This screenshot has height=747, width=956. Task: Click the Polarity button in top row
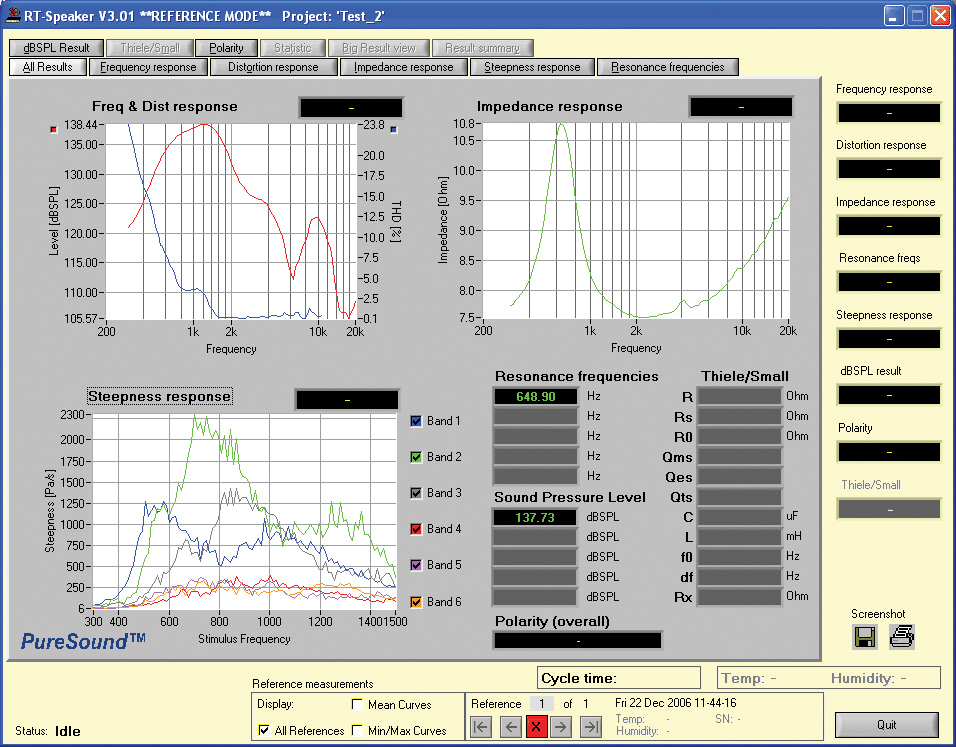pyautogui.click(x=226, y=48)
